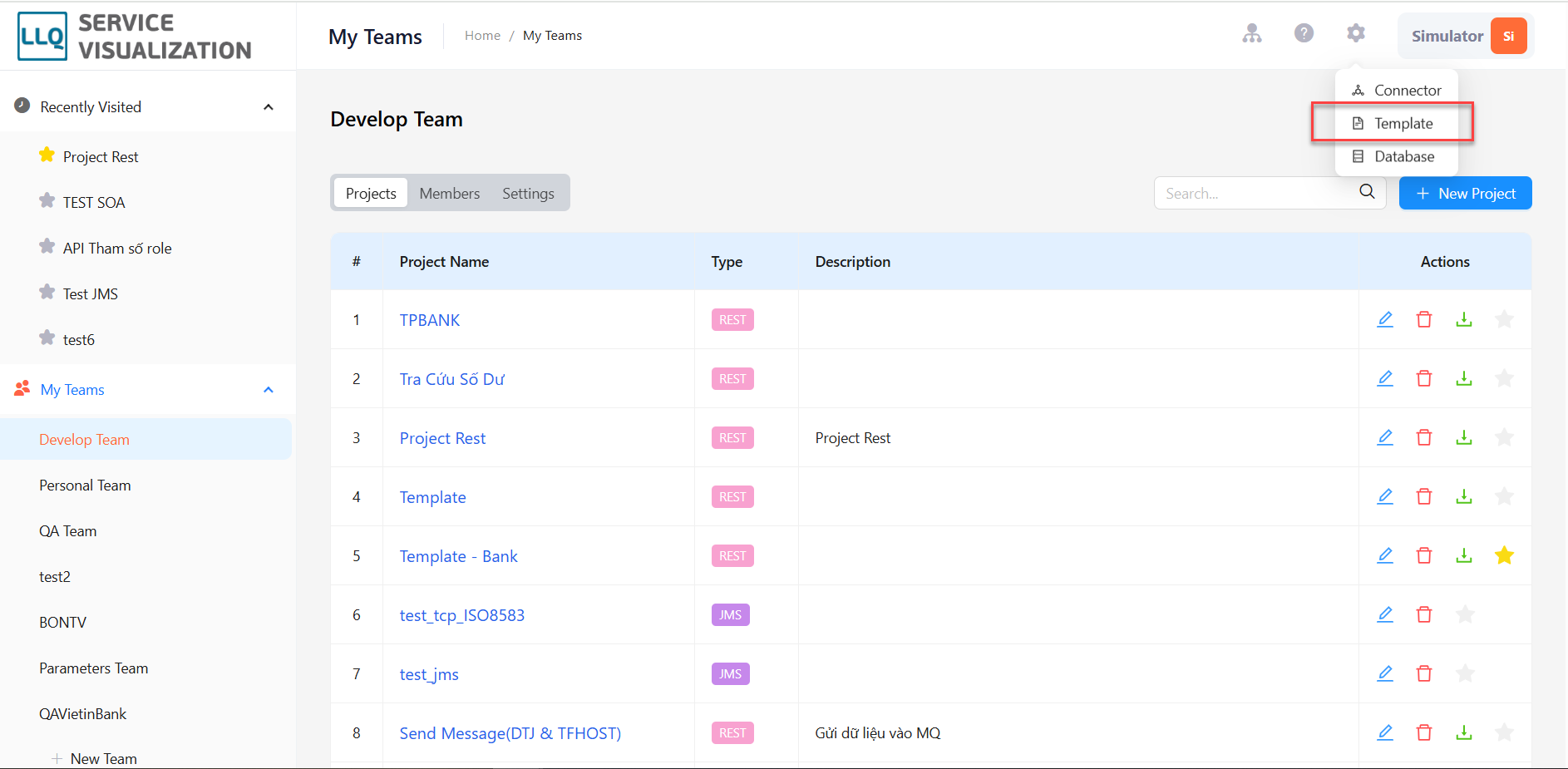Open the test_tcp_ISO8583 project link
Viewport: 1568px width, 769px height.
coord(462,615)
